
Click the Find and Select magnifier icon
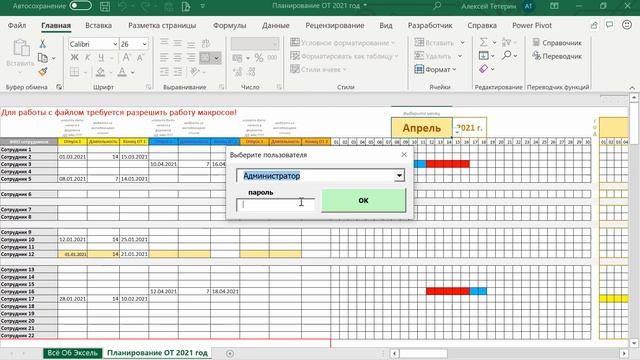click(507, 55)
